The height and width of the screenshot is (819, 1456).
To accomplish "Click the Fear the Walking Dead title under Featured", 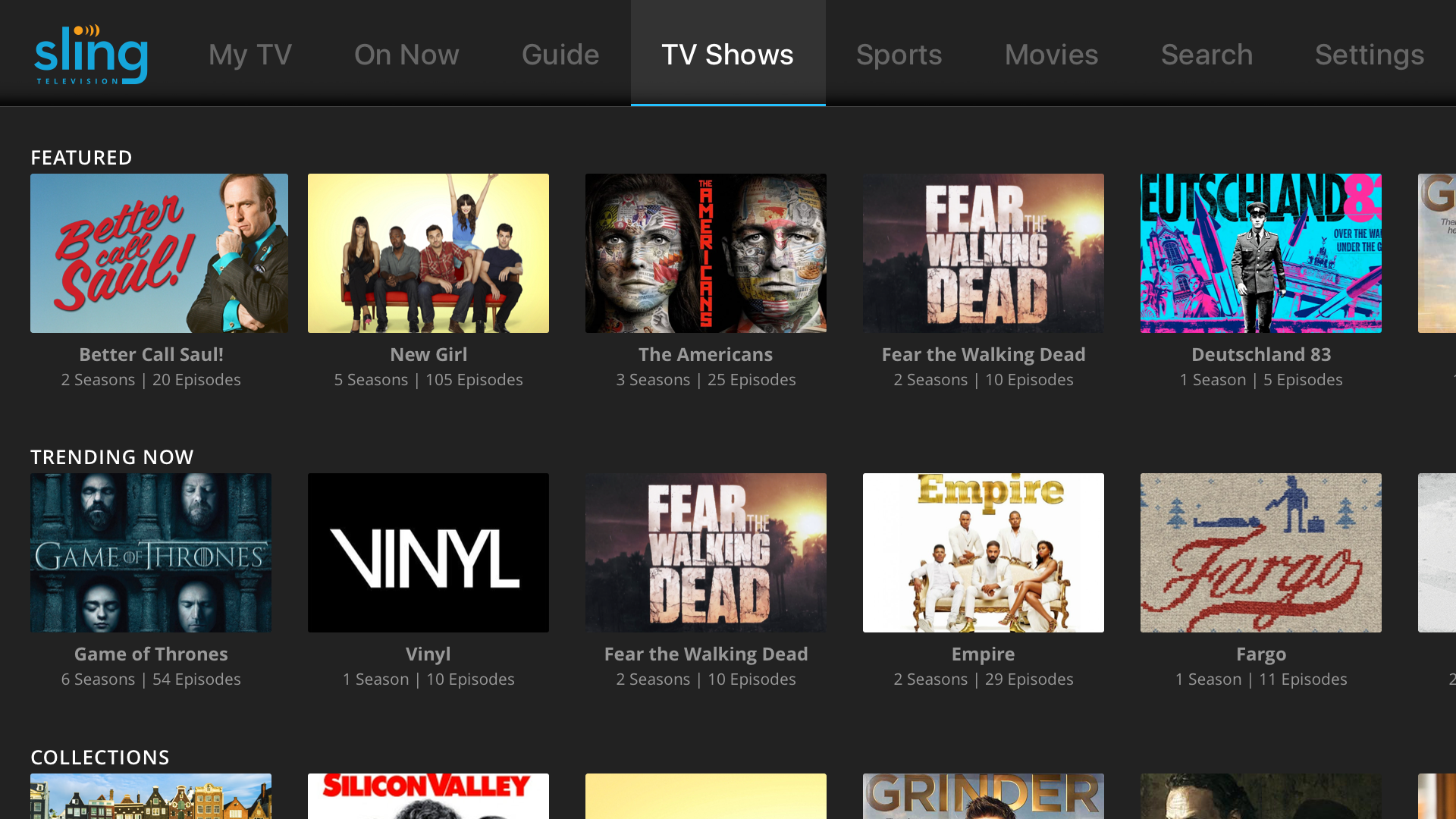I will (x=984, y=354).
